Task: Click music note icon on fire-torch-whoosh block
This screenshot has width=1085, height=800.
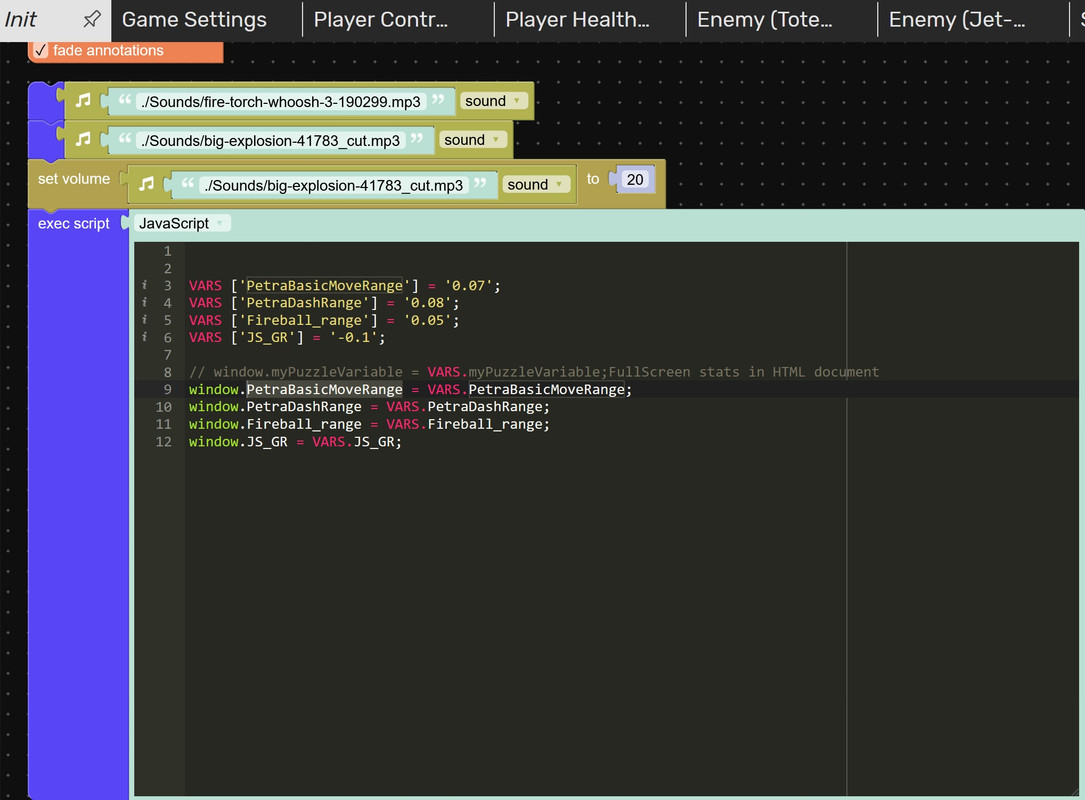Action: coord(84,101)
